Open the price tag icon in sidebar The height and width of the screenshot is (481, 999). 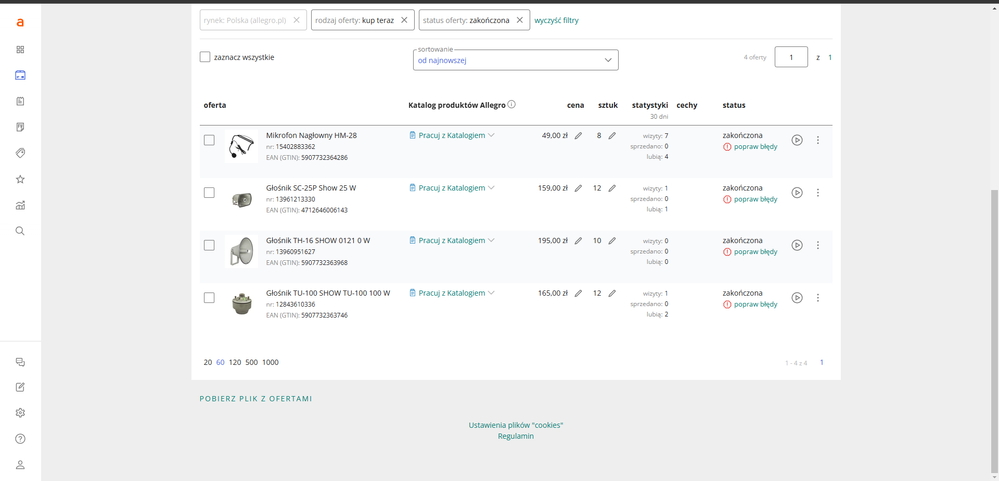[20, 153]
